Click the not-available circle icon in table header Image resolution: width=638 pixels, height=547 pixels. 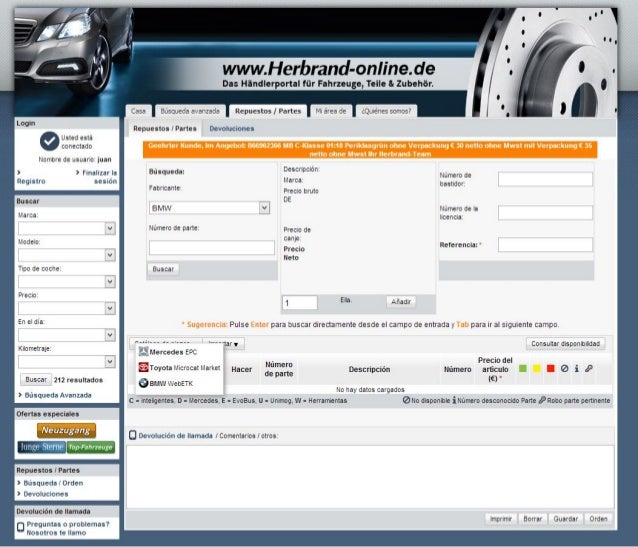click(x=564, y=369)
